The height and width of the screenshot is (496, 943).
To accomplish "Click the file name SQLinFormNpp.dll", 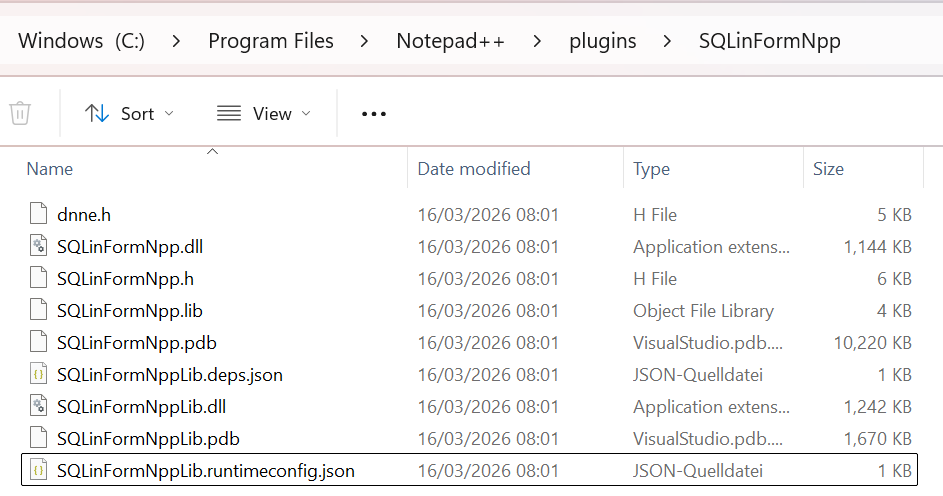I will pos(130,247).
